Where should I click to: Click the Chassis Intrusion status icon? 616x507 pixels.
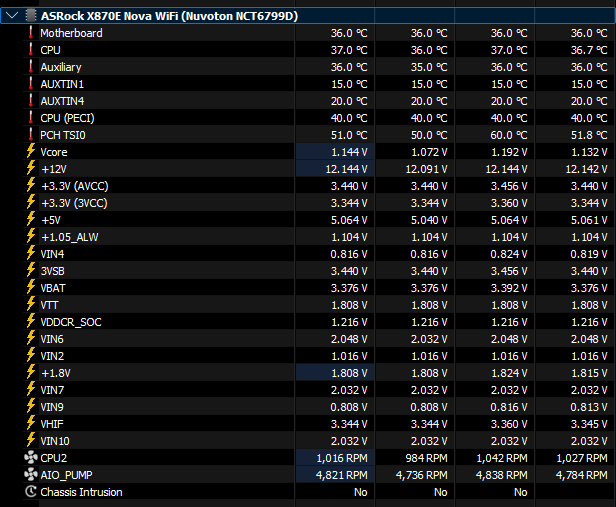30,492
